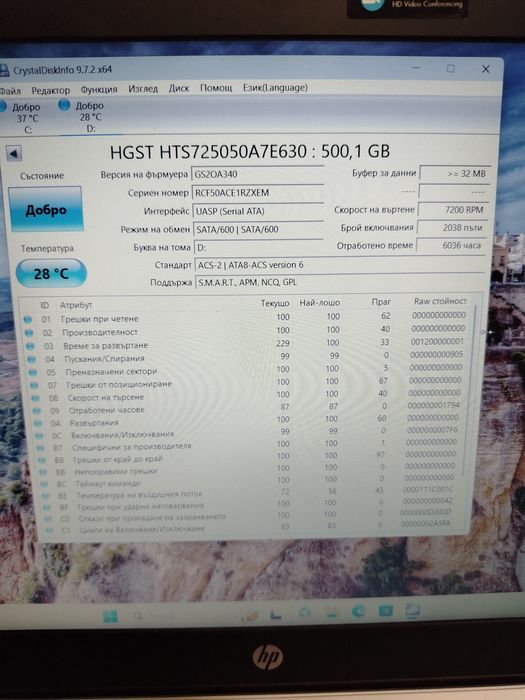Open the Файл menu
This screenshot has height=700, width=525.
(x=10, y=91)
